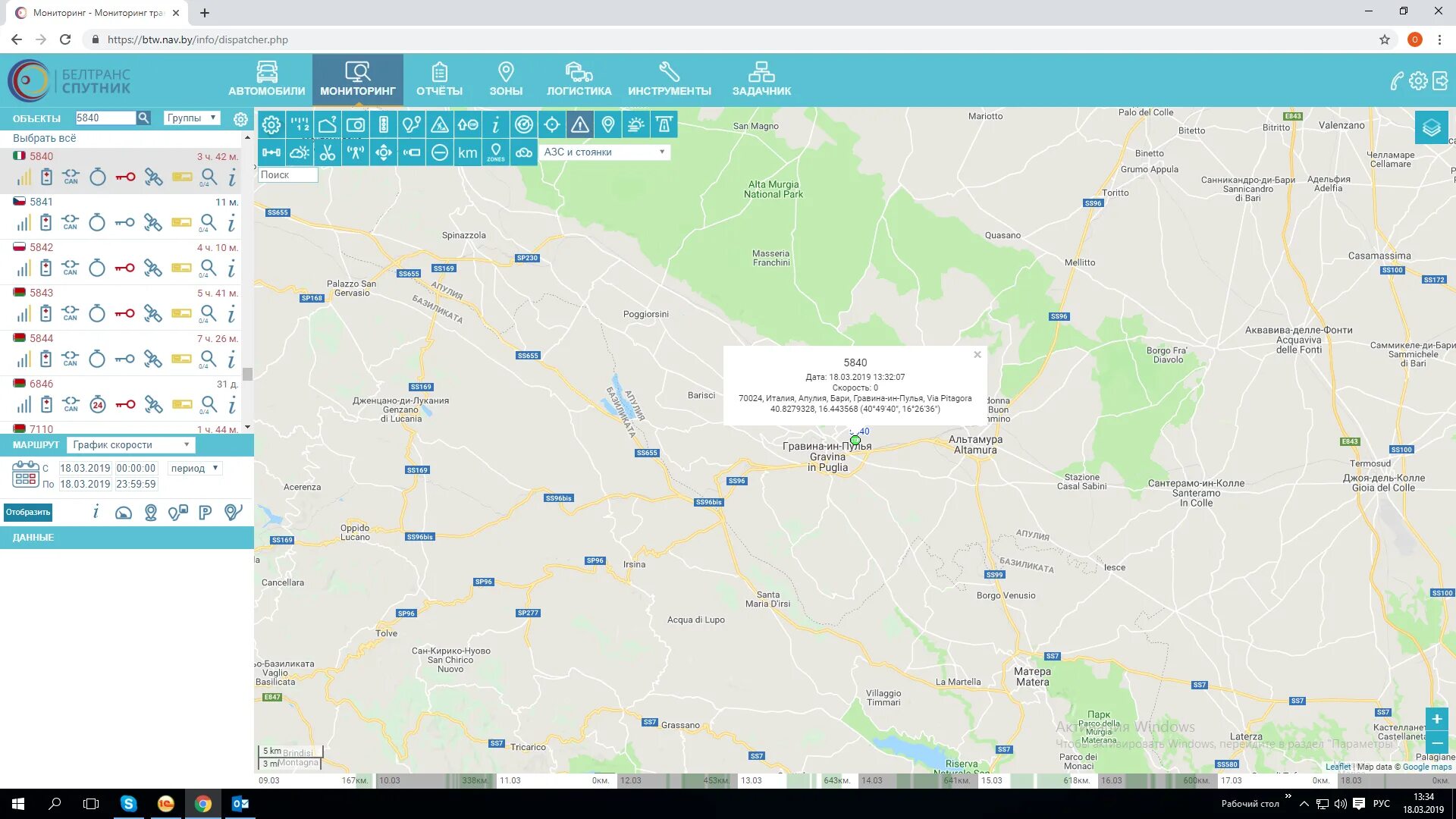
Task: Open info icon for vehicle 5843
Action: pos(231,313)
